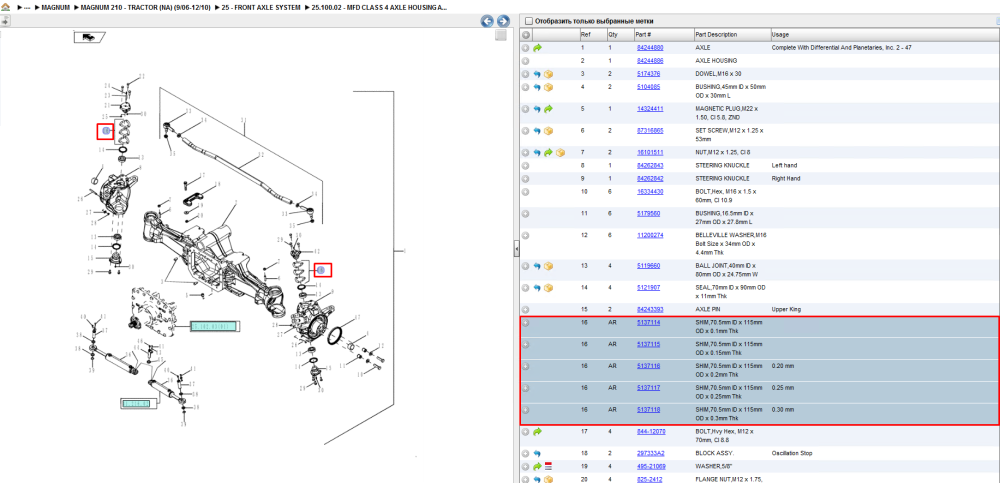Open part link 5119660
Image resolution: width=1000 pixels, height=483 pixels.
pyautogui.click(x=649, y=266)
